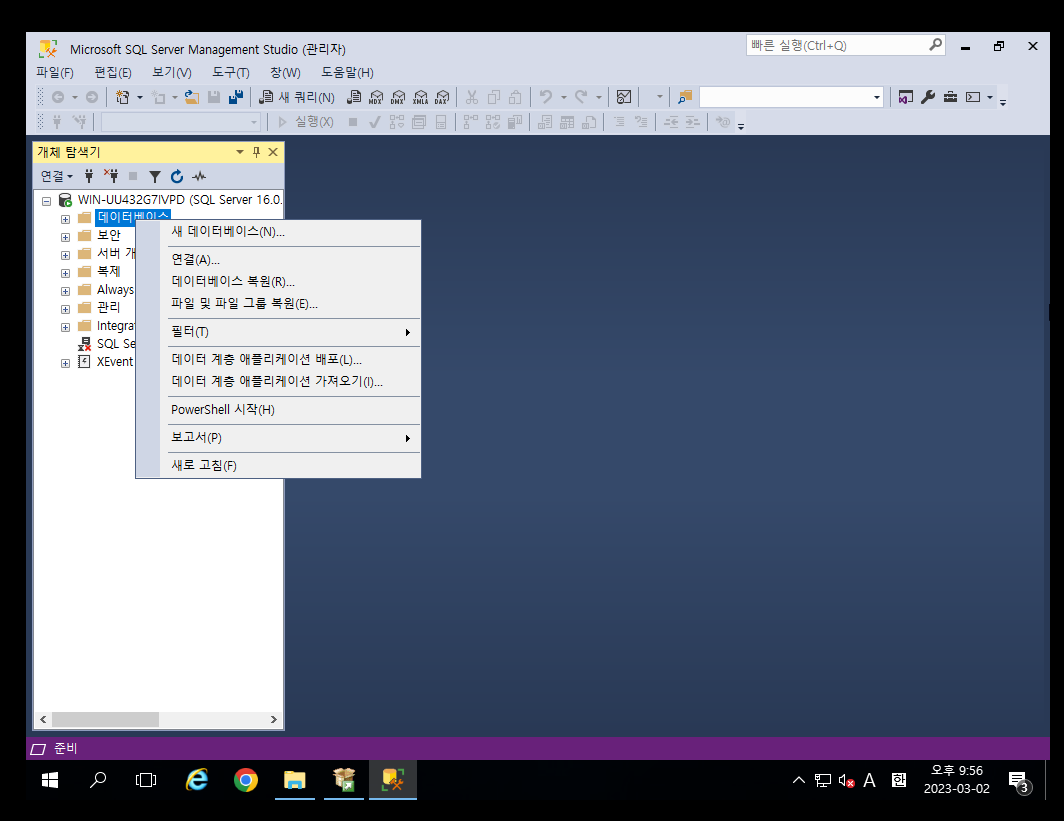This screenshot has width=1064, height=821.
Task: Open the New Project dropdown arrow
Action: tap(140, 97)
